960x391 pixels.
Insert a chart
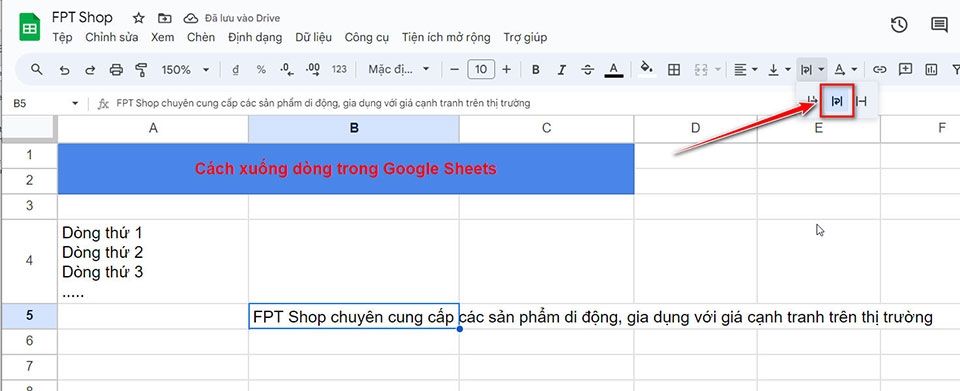coord(931,70)
